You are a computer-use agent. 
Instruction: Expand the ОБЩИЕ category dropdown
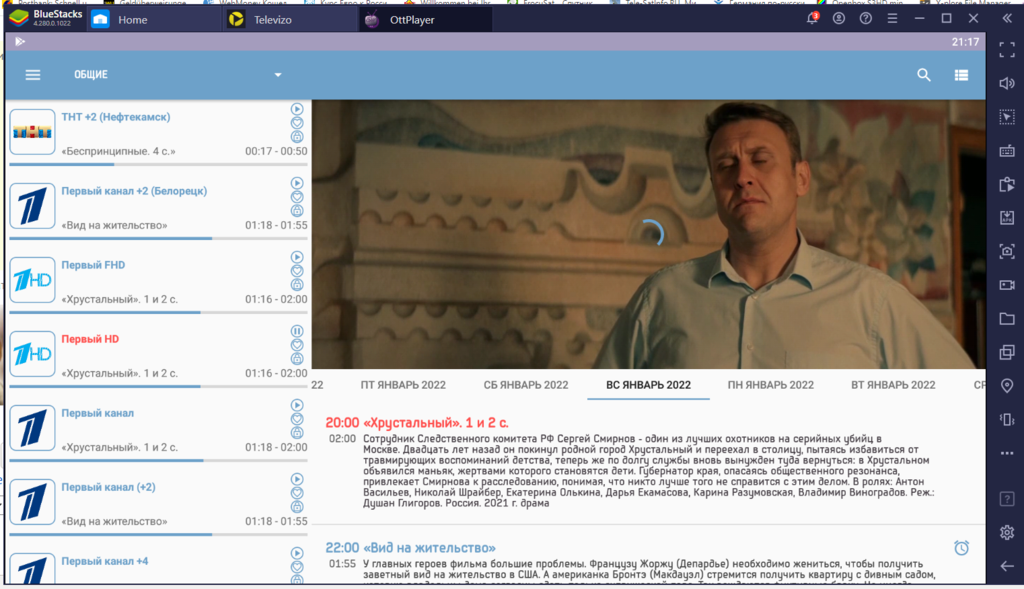(278, 75)
